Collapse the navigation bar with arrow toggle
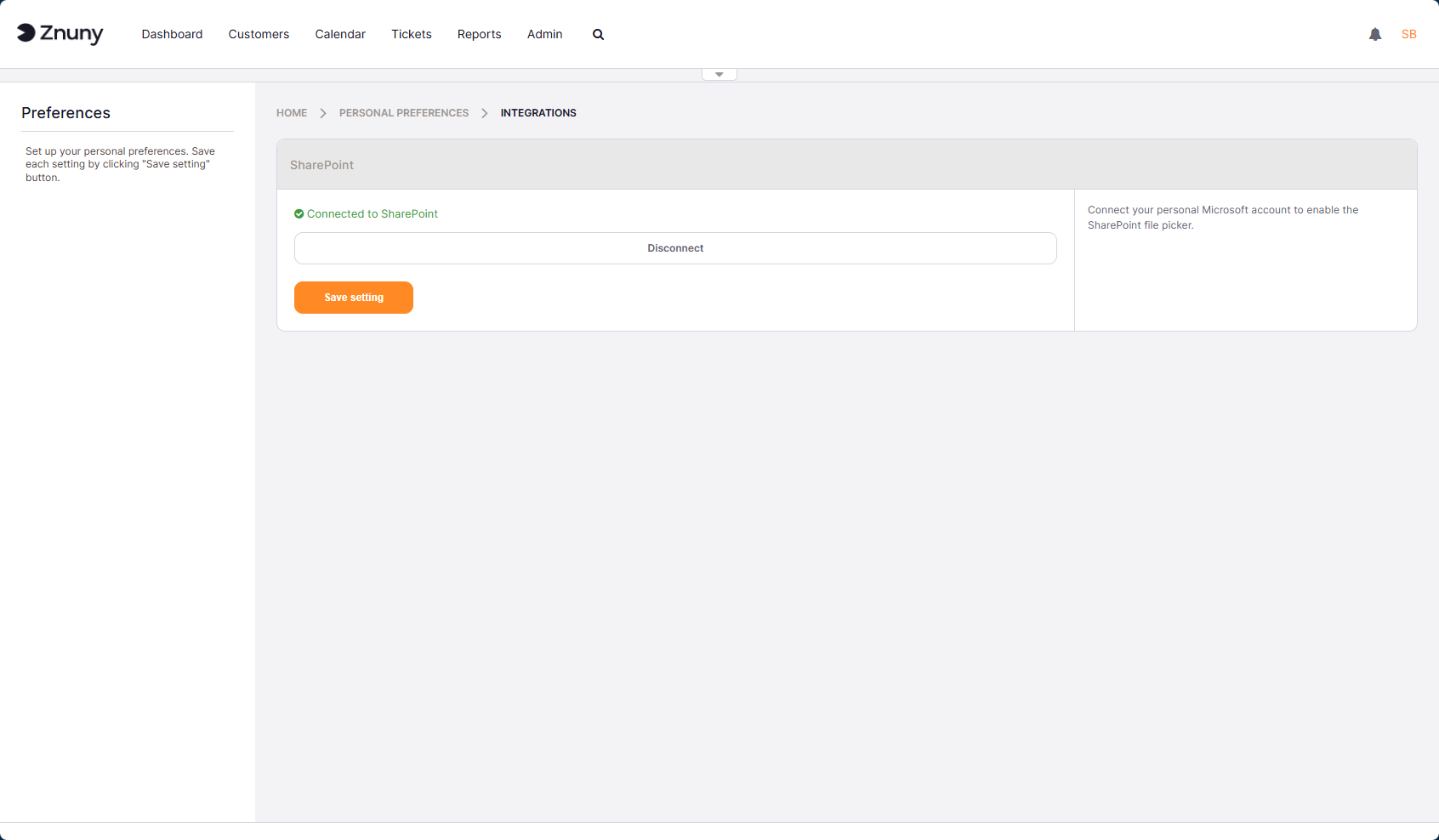The image size is (1439, 840). [x=719, y=75]
